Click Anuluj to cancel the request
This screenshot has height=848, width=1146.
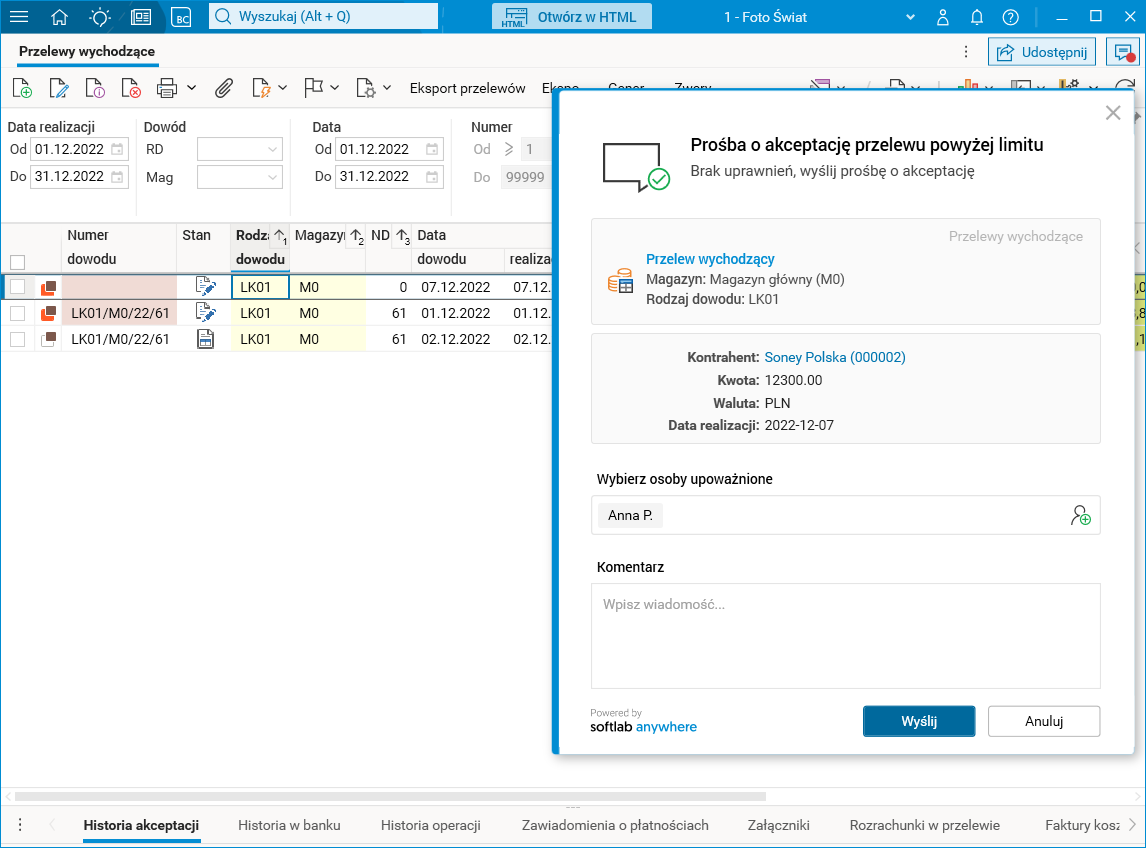(1044, 721)
